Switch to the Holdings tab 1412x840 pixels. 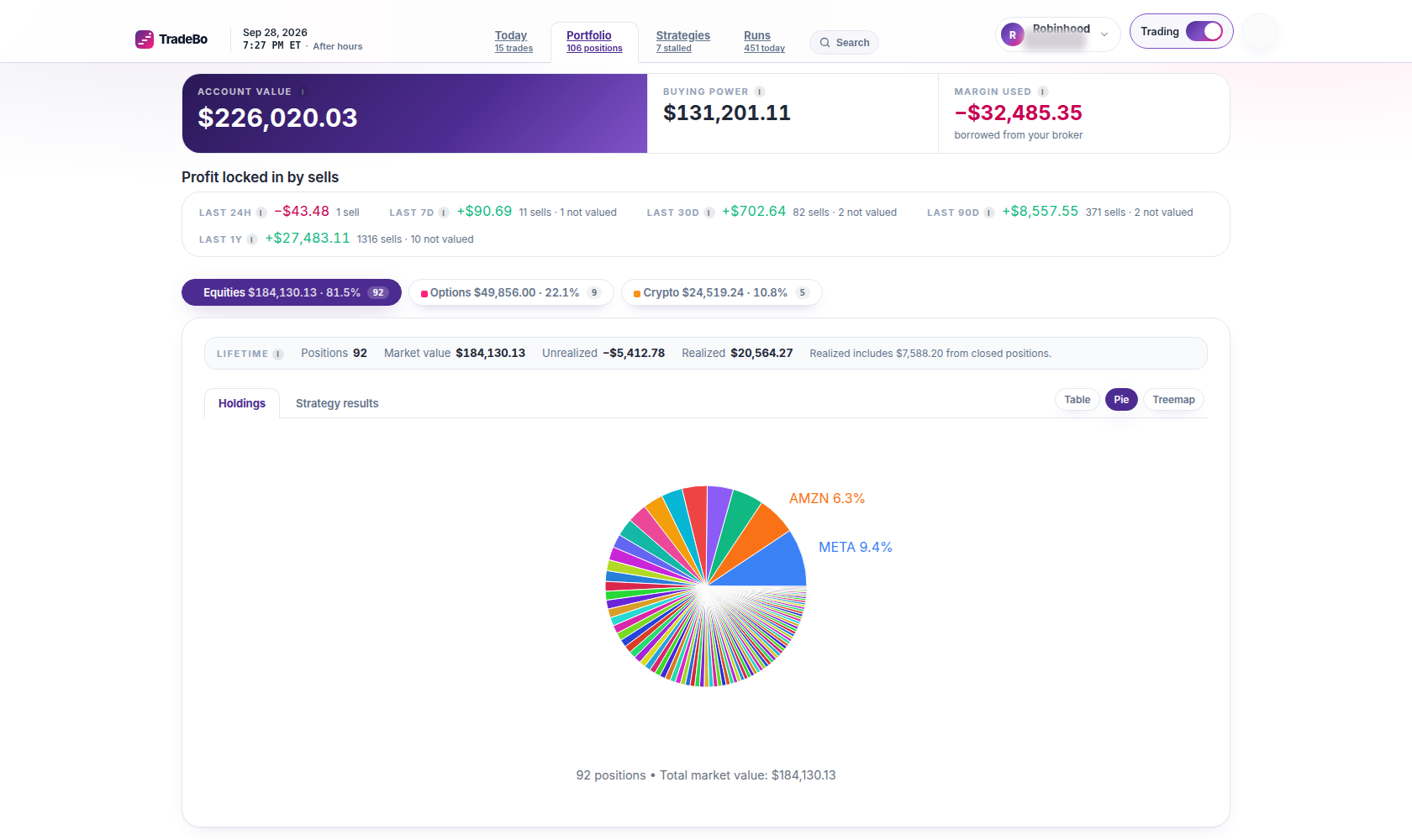(x=242, y=403)
